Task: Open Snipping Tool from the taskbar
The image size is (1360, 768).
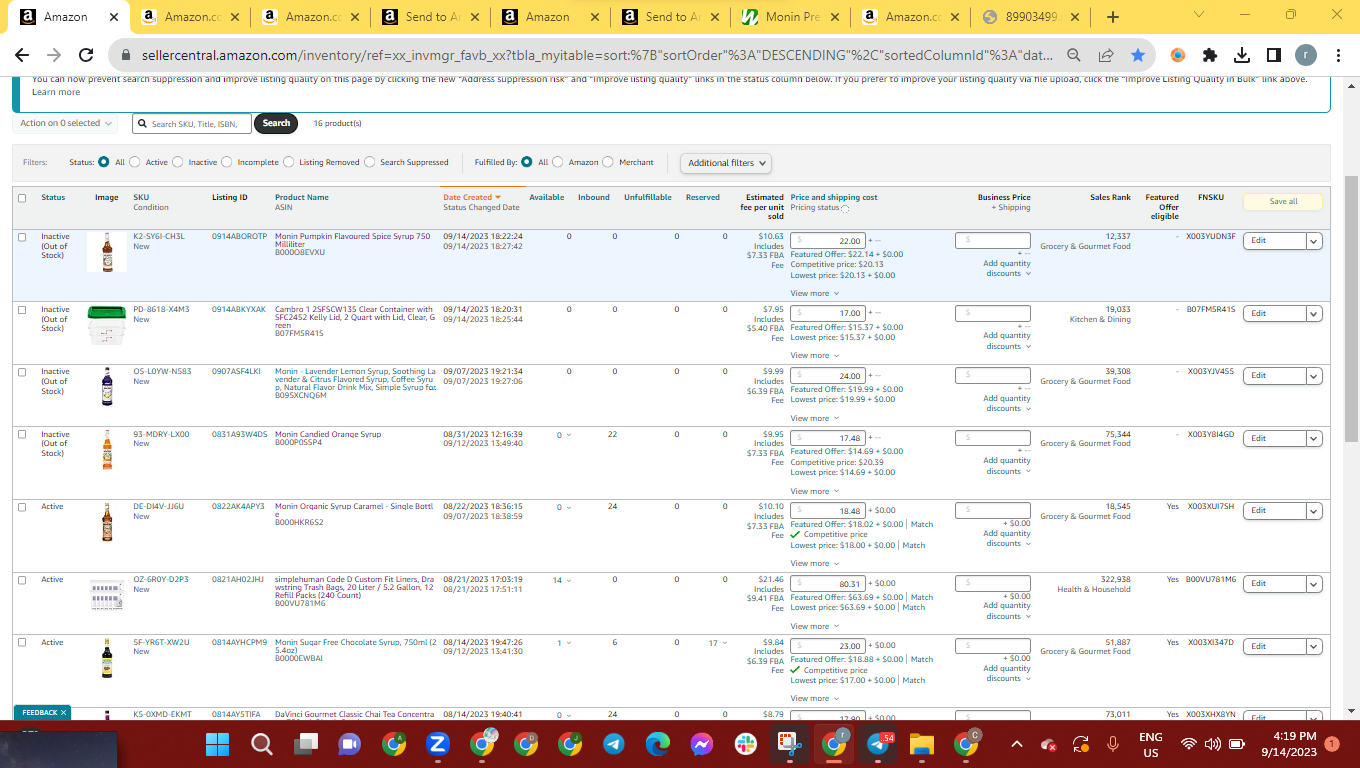Action: (x=789, y=744)
